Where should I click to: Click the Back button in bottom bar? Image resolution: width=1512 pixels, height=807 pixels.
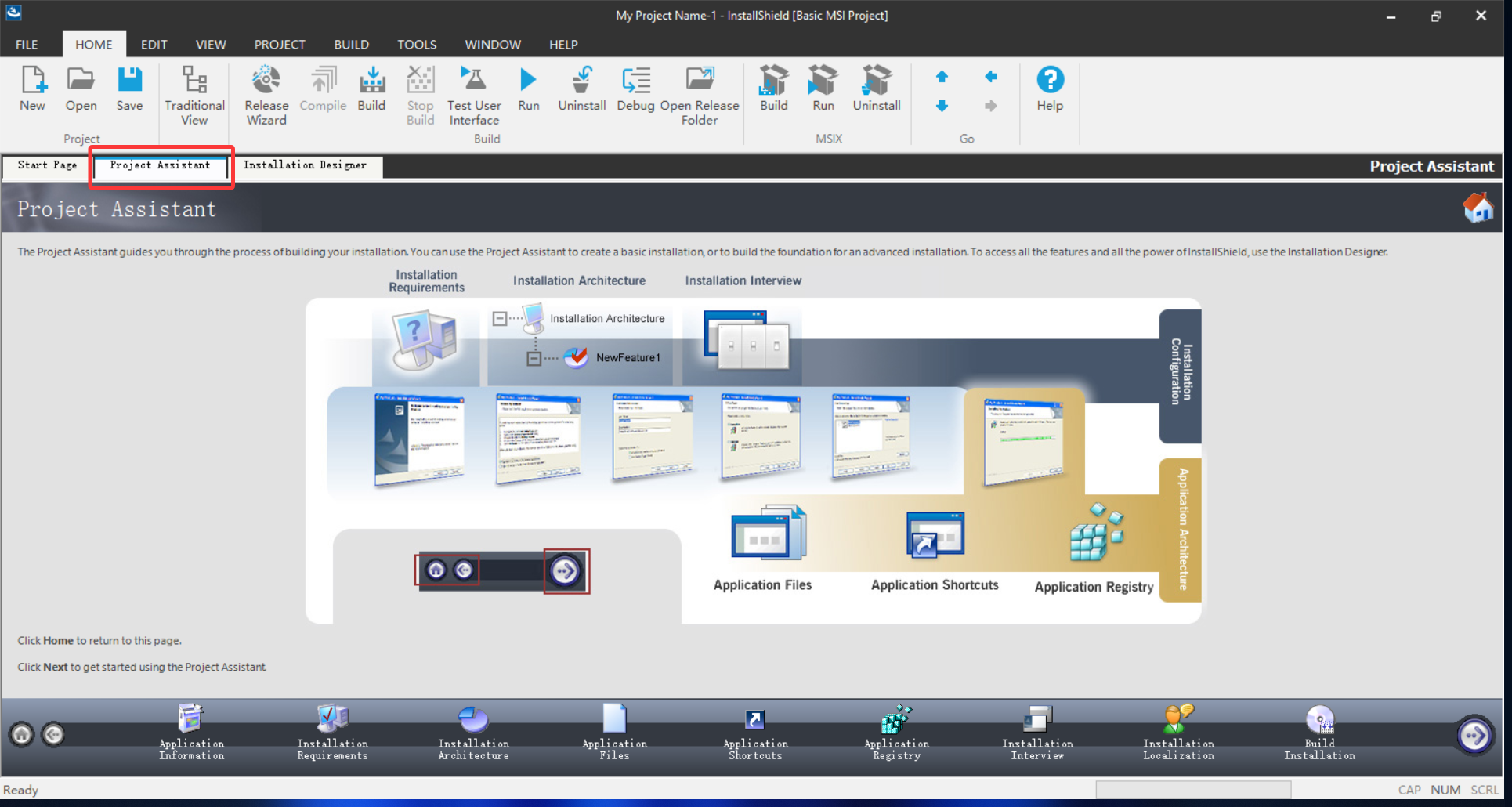pos(53,734)
